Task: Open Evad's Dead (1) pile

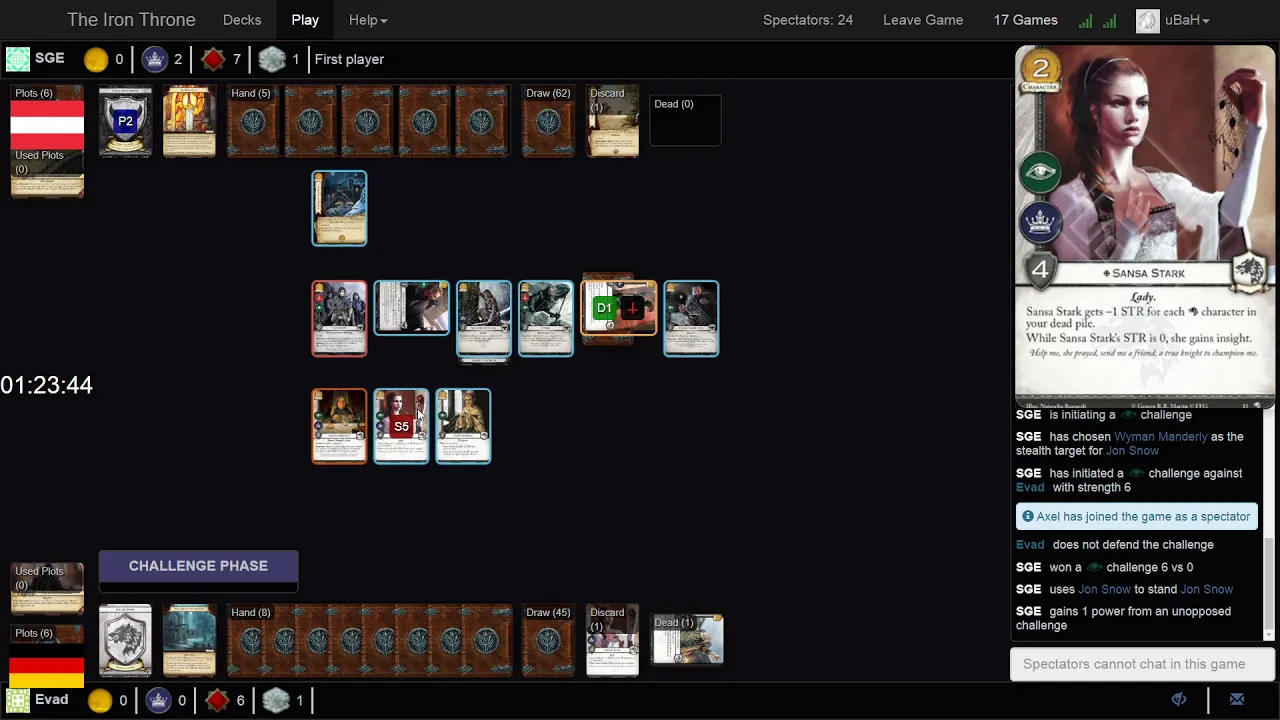Action: tap(687, 640)
